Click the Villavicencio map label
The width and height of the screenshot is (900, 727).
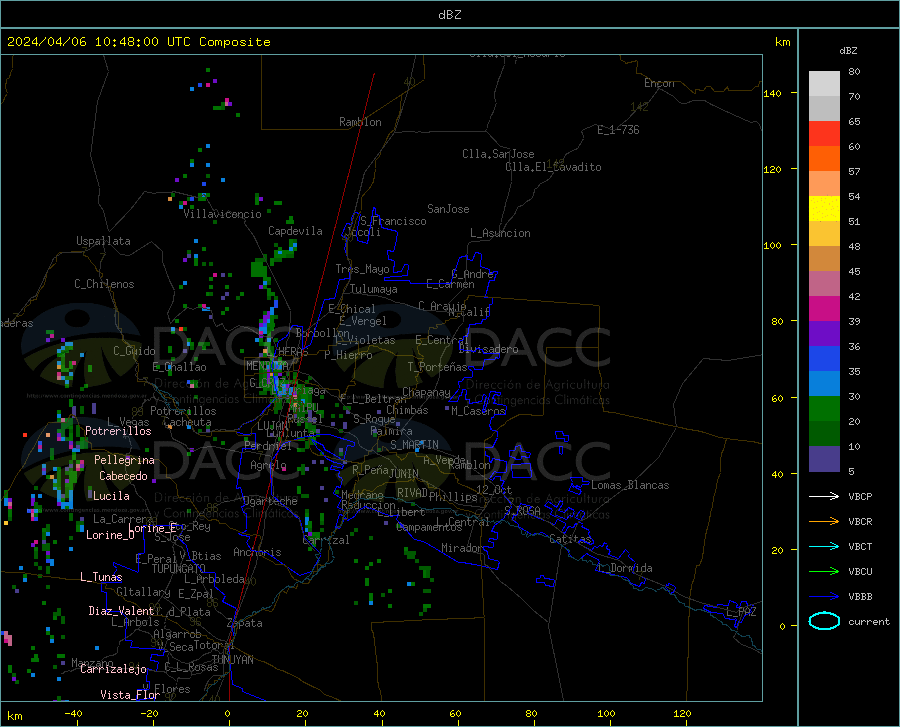[222, 214]
